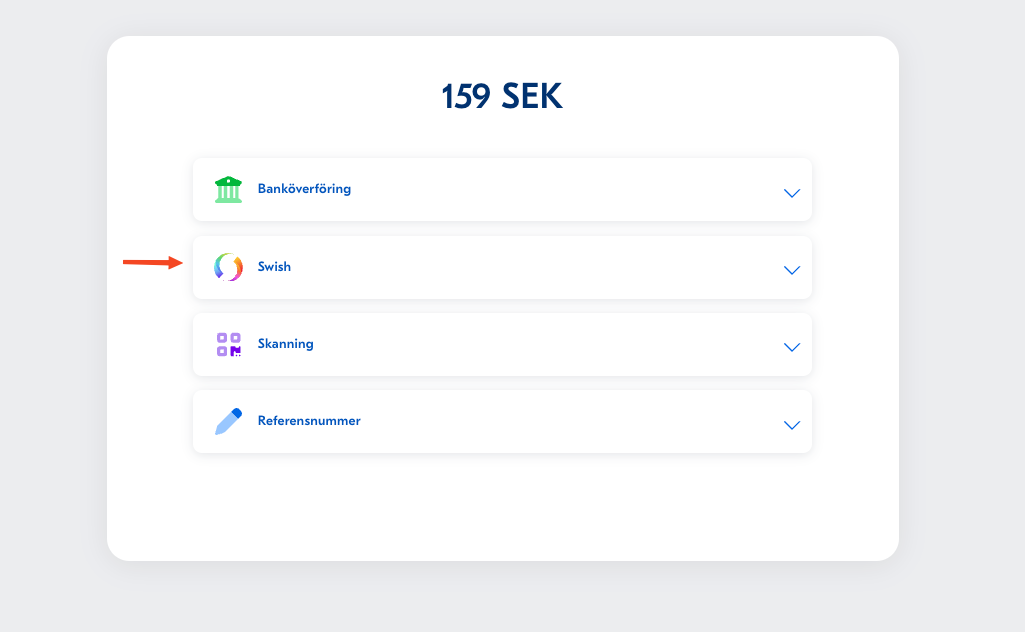
Task: Open the Banköverföring payment option row
Action: [502, 190]
